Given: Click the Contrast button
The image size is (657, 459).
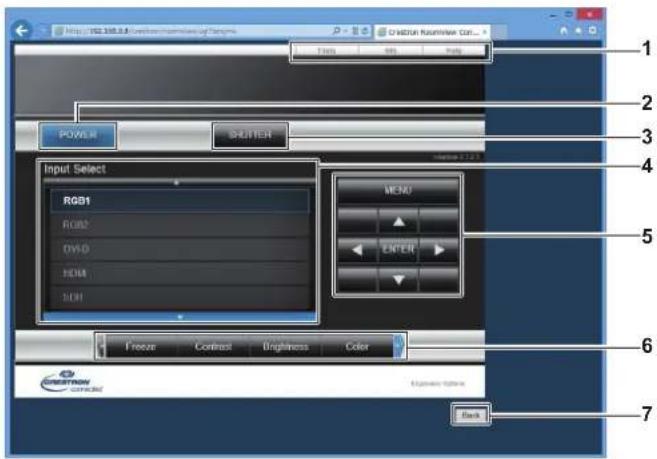Looking at the screenshot, I should coord(213,347).
